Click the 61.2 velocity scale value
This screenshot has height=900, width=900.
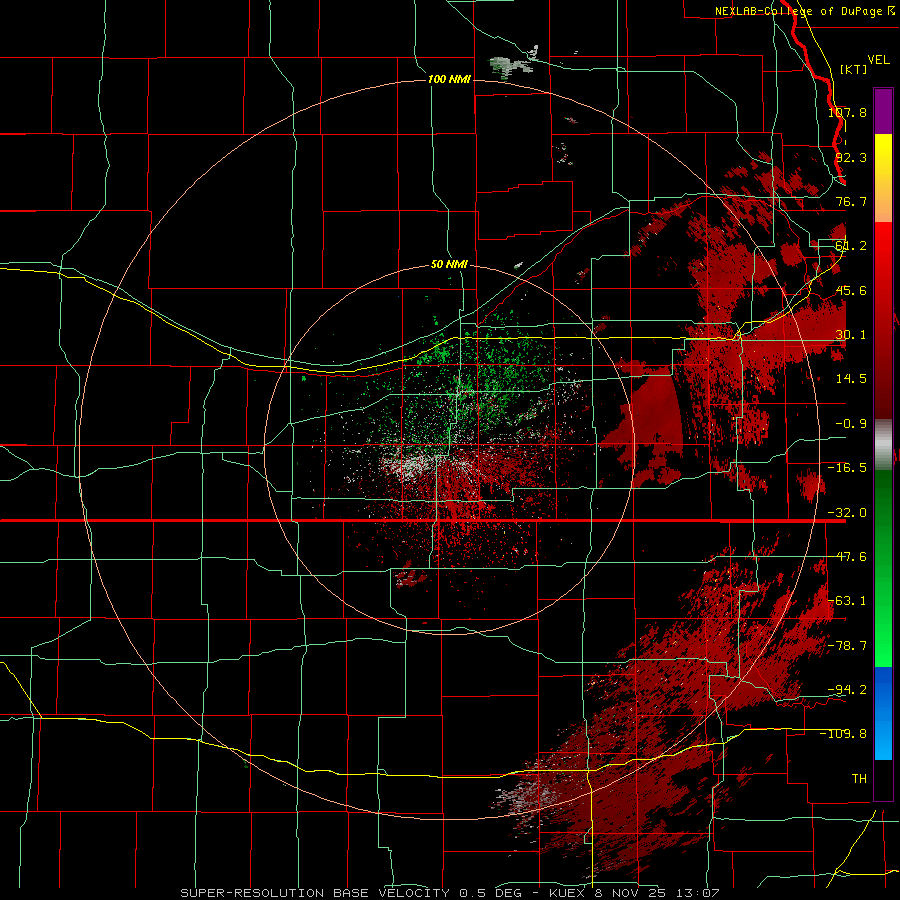[851, 246]
